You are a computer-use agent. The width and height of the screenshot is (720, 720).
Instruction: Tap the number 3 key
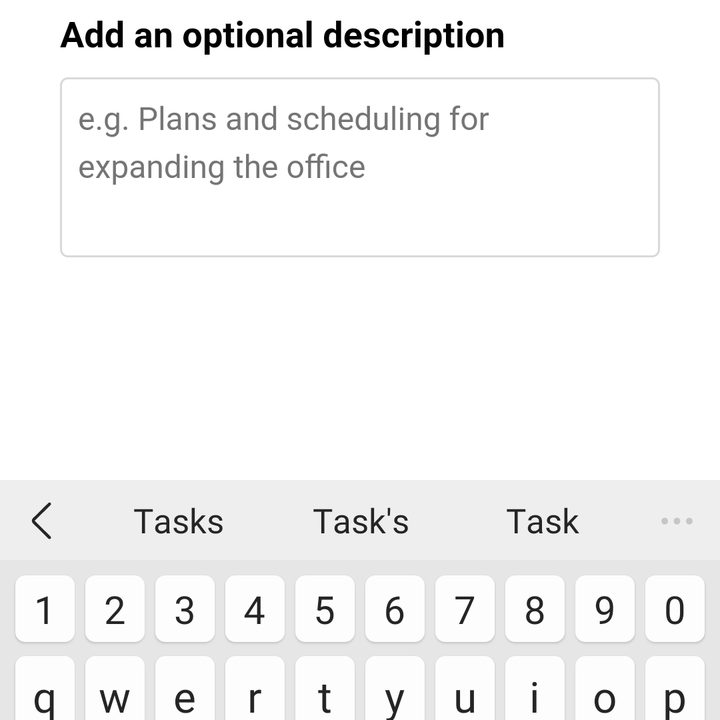tap(185, 609)
